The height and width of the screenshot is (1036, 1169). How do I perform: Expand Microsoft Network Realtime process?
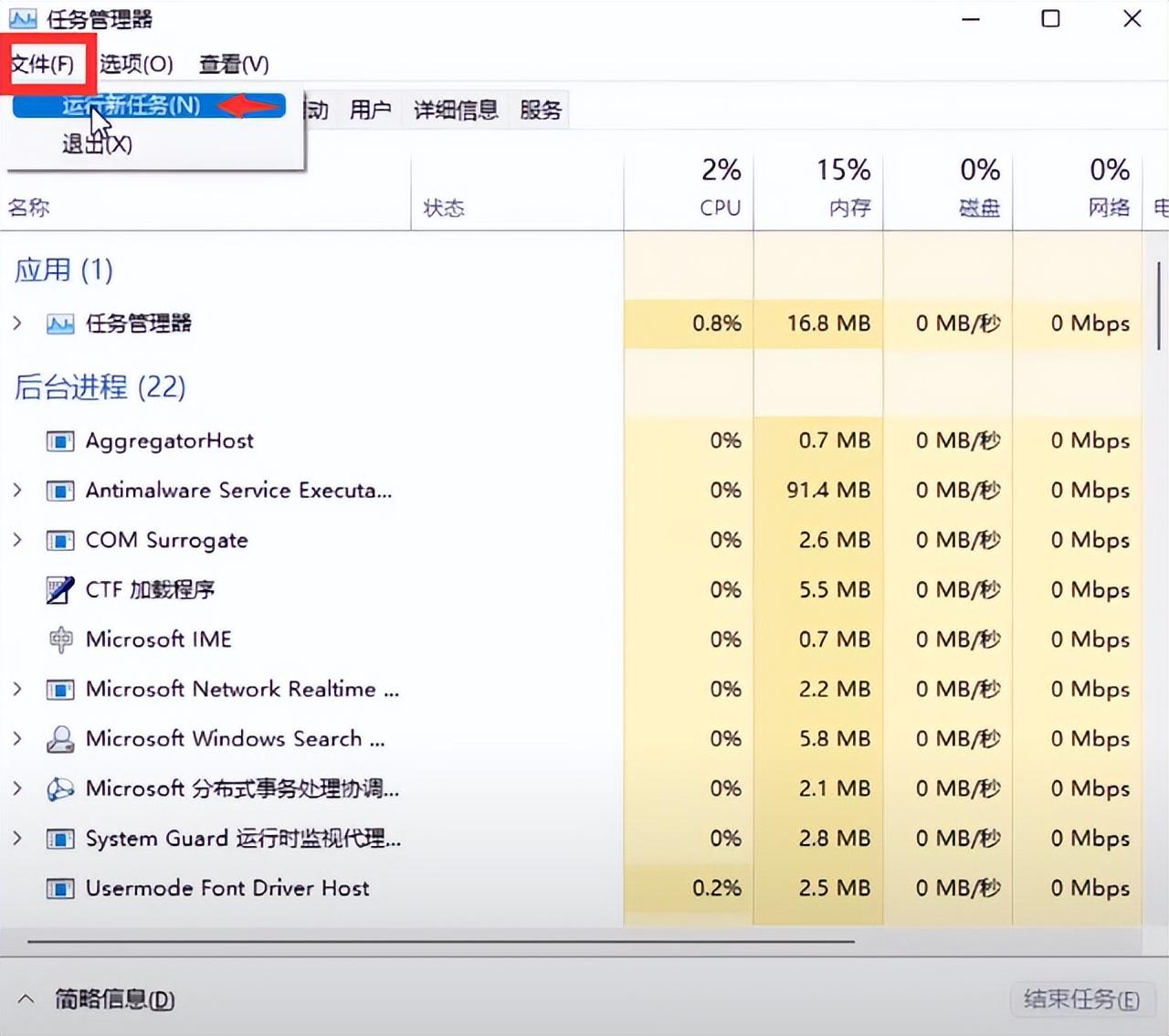coord(17,689)
